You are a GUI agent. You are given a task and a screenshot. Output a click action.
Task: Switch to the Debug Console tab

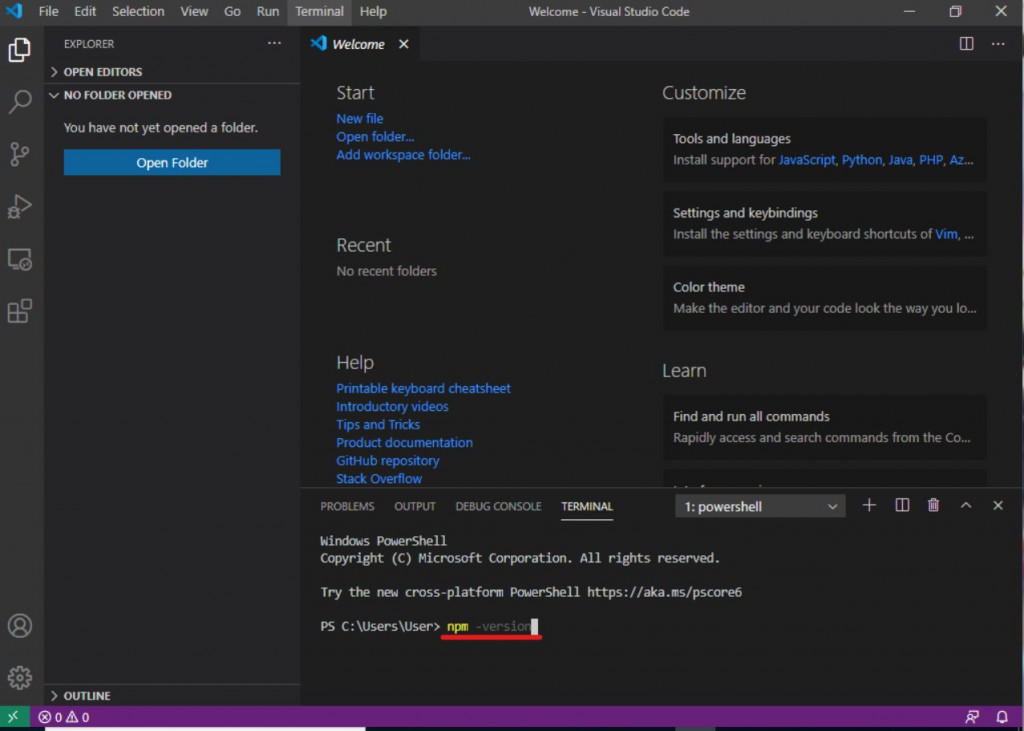coord(498,506)
